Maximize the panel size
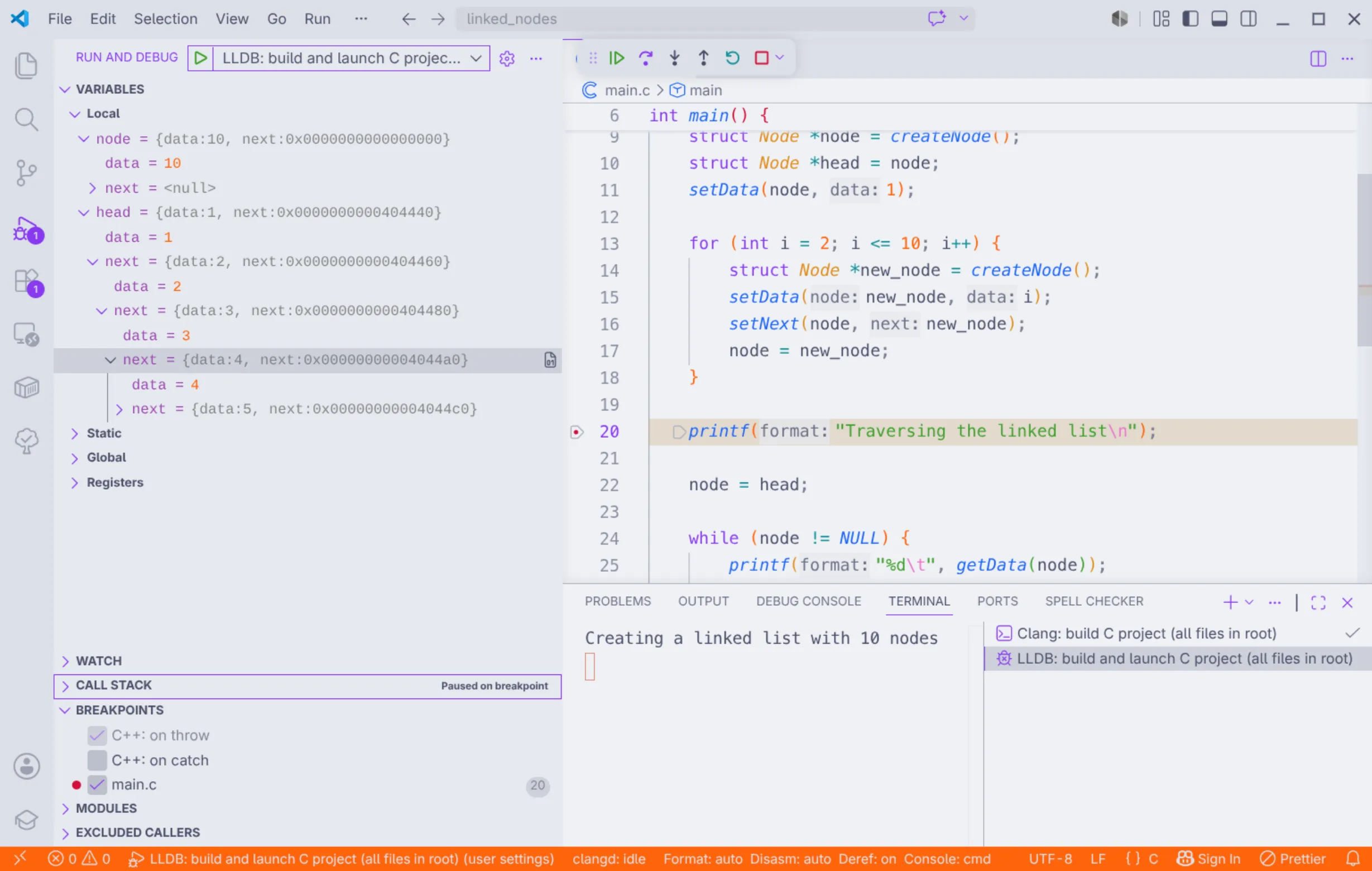1372x871 pixels. coord(1318,602)
